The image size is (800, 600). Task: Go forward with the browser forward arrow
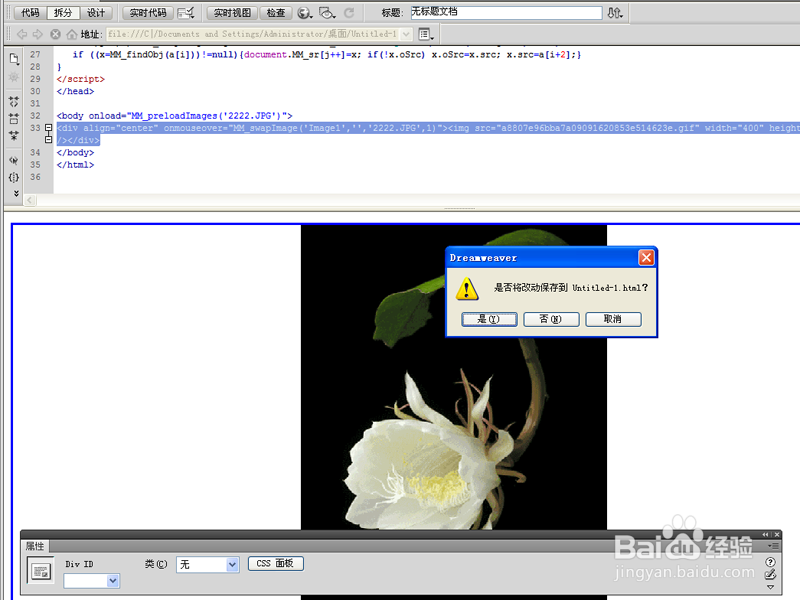click(x=38, y=34)
